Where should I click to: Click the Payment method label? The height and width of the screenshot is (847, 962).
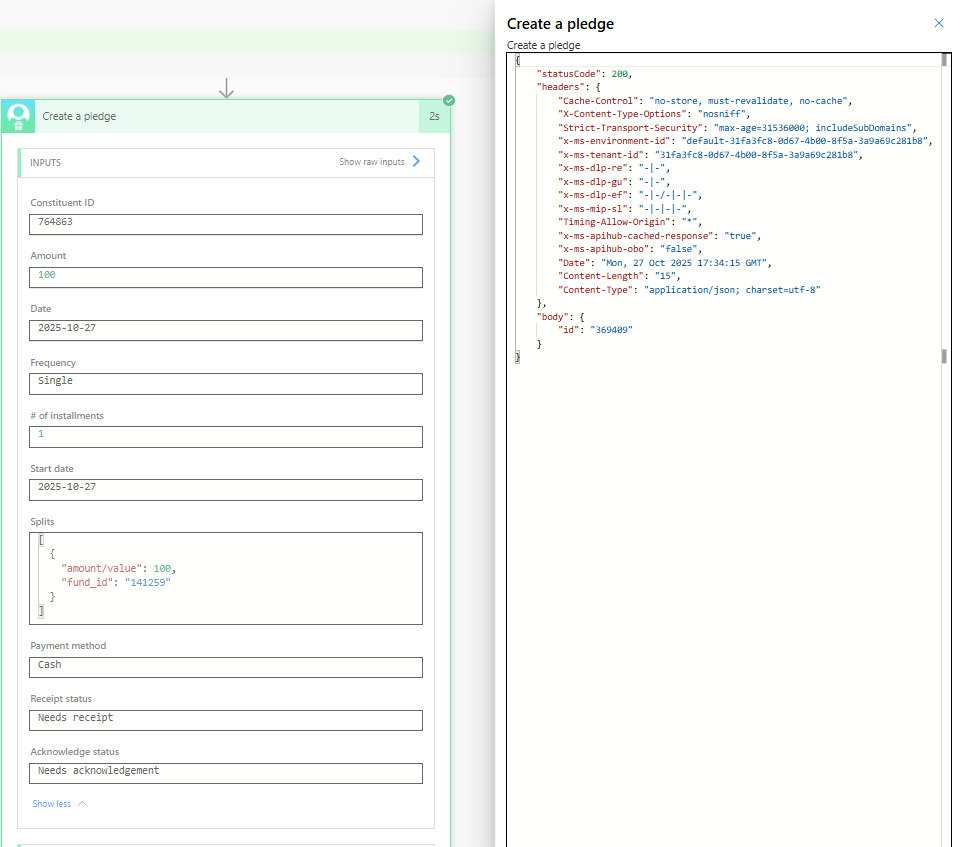[68, 646]
